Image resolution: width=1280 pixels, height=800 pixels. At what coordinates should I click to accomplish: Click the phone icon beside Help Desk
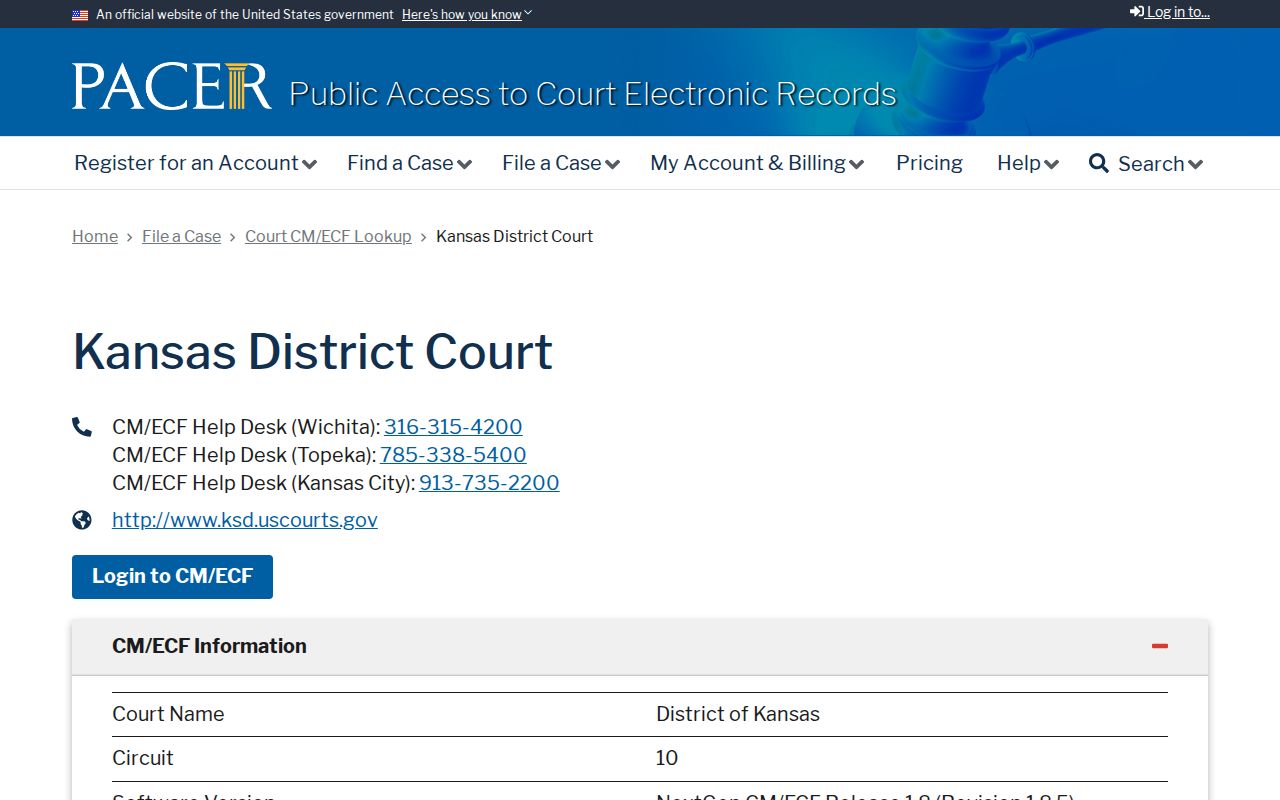point(82,427)
